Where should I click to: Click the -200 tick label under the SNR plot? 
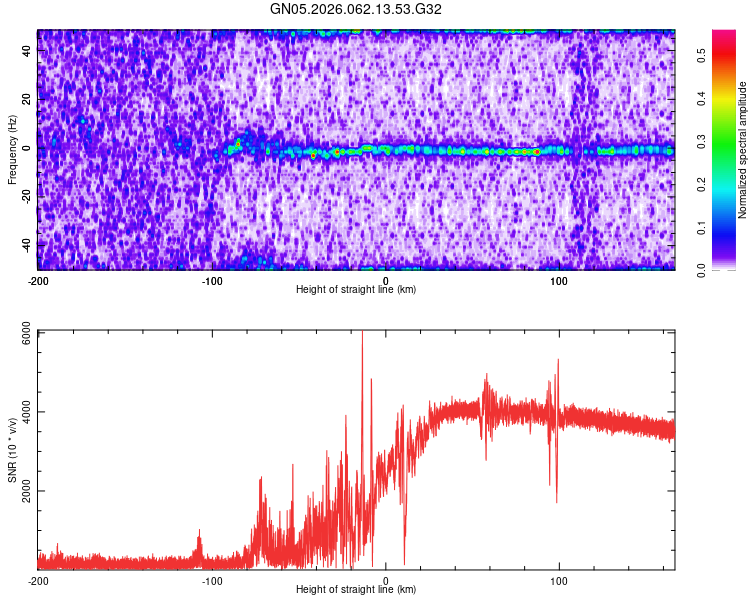coord(38,581)
